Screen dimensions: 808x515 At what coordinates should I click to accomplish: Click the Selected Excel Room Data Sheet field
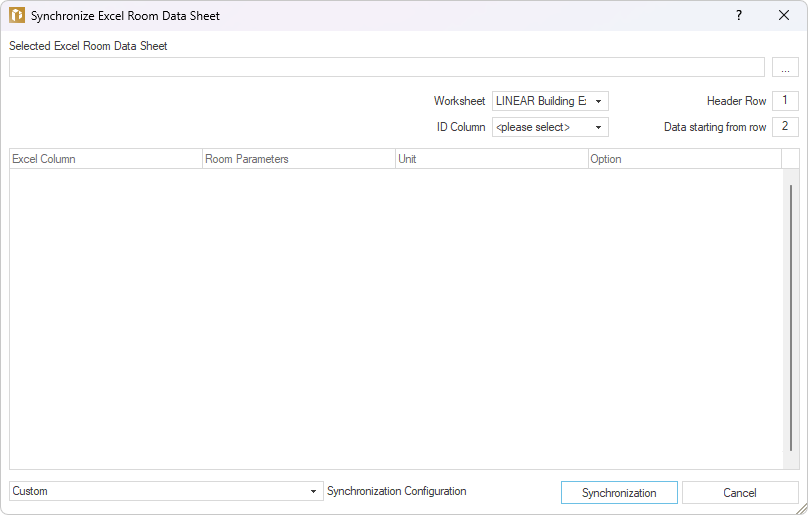pos(386,68)
